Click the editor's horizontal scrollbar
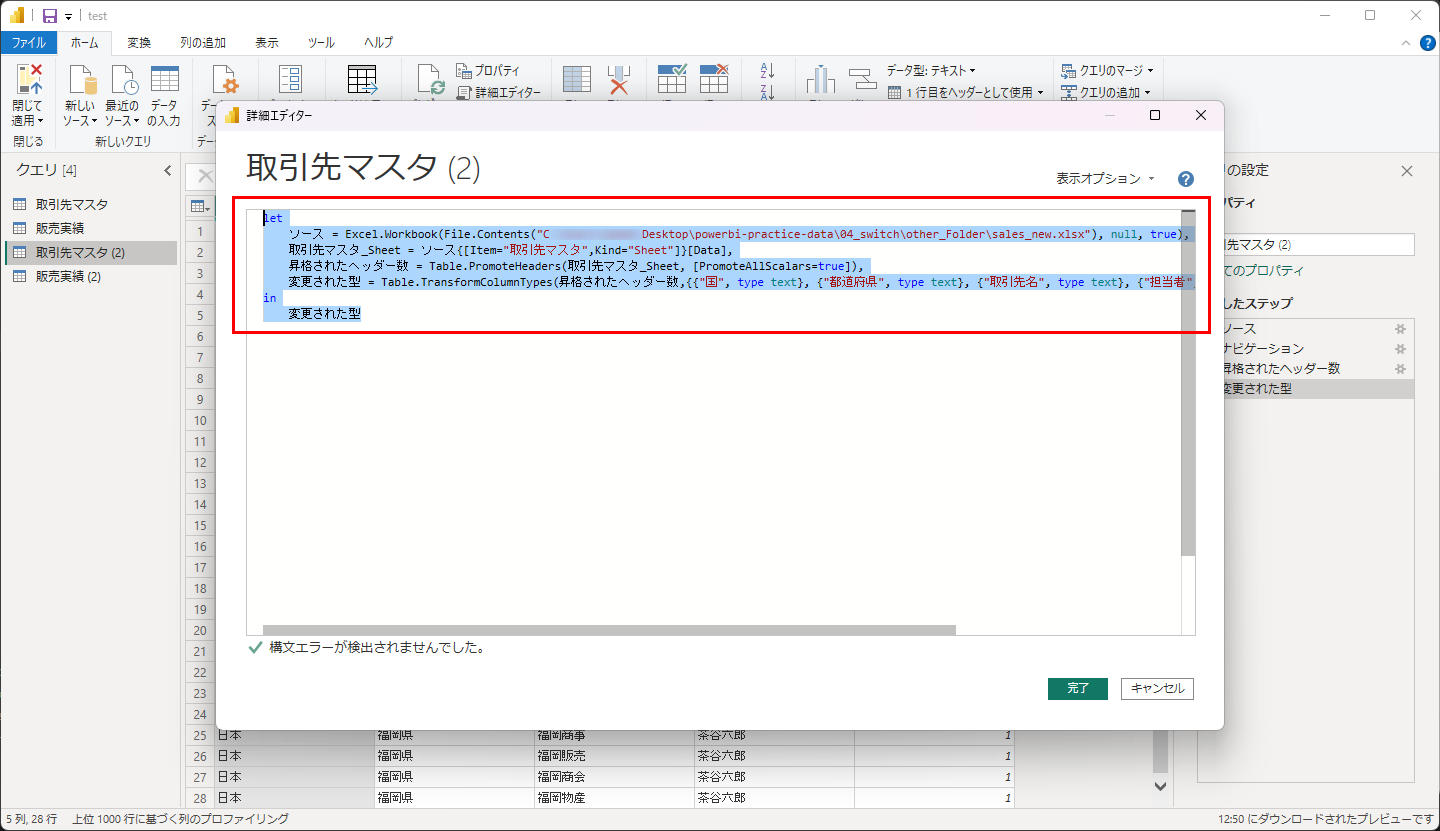Image resolution: width=1440 pixels, height=831 pixels. pos(609,630)
